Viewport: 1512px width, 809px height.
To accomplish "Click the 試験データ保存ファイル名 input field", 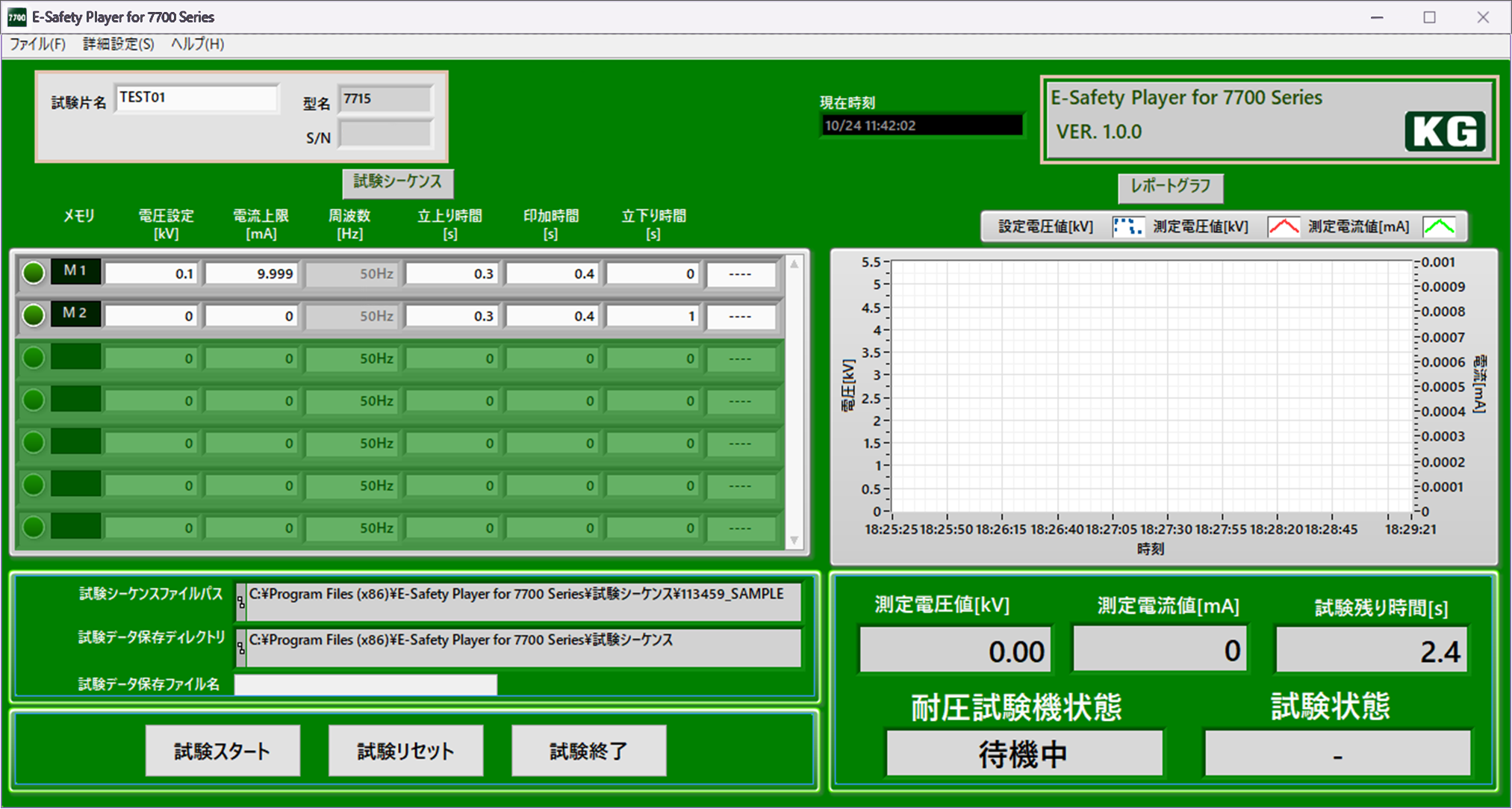I will [366, 684].
